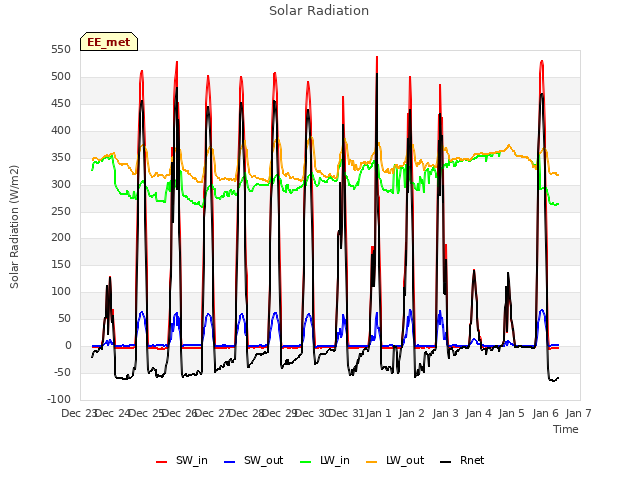Click the -100 y-axis tick label

(x=59, y=399)
